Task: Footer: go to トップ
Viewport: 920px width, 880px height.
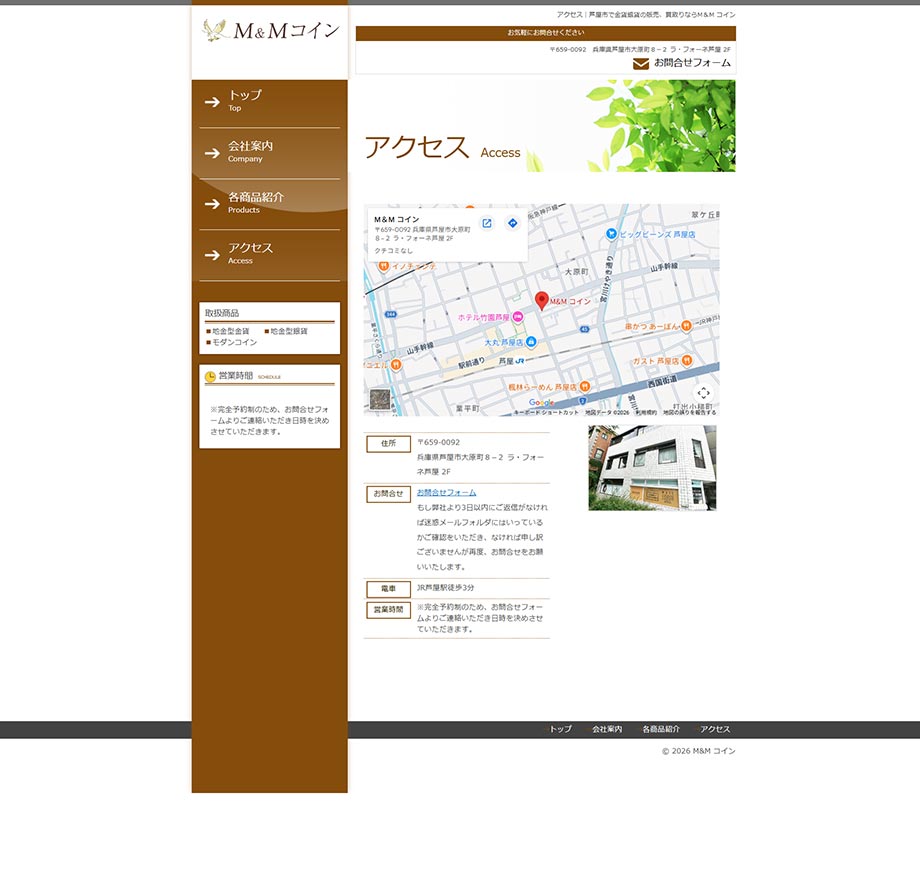Action: click(560, 729)
